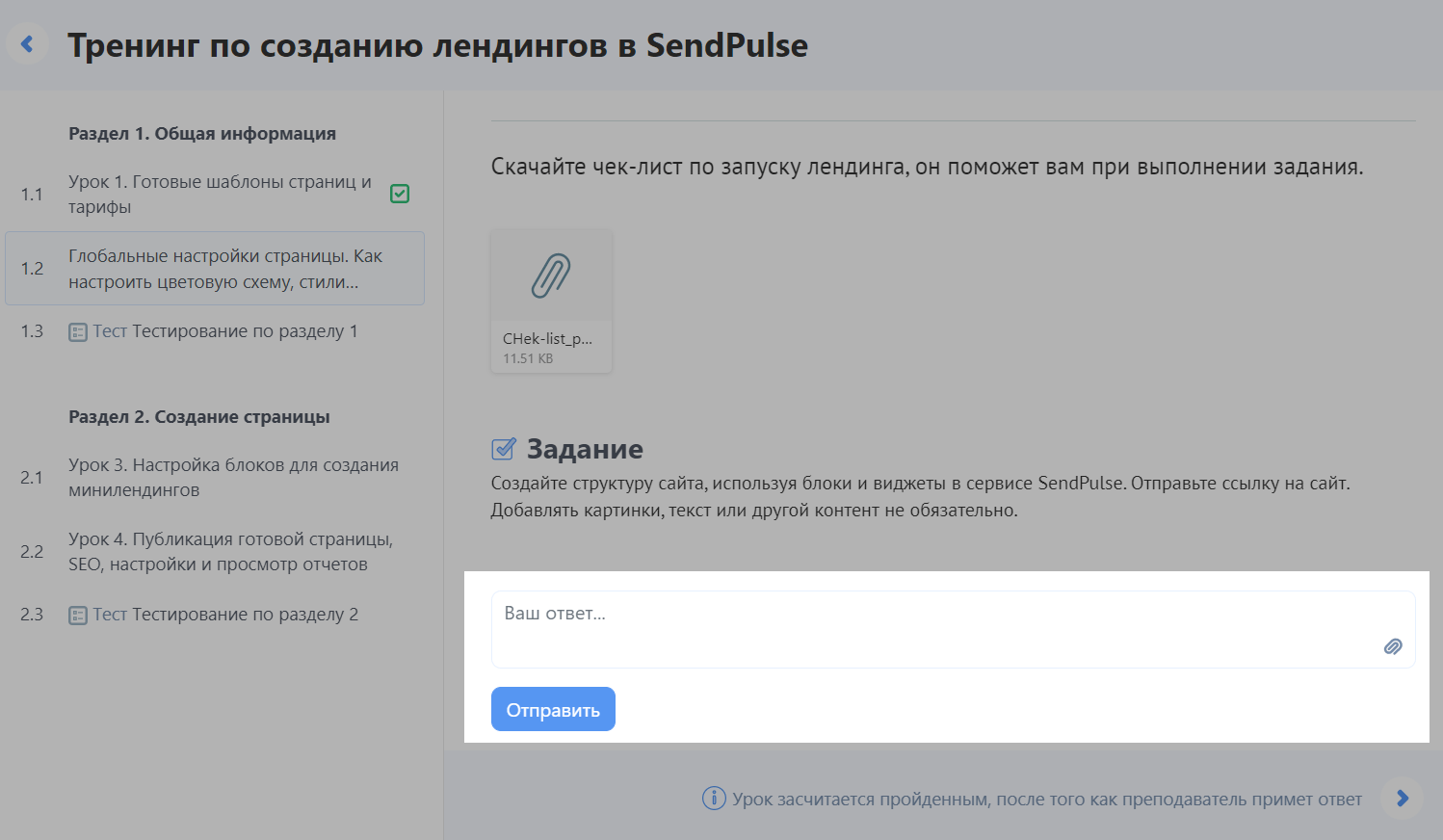This screenshot has height=840, width=1443.
Task: Click the Раздел 1. Общая информация heading
Action: 202,134
